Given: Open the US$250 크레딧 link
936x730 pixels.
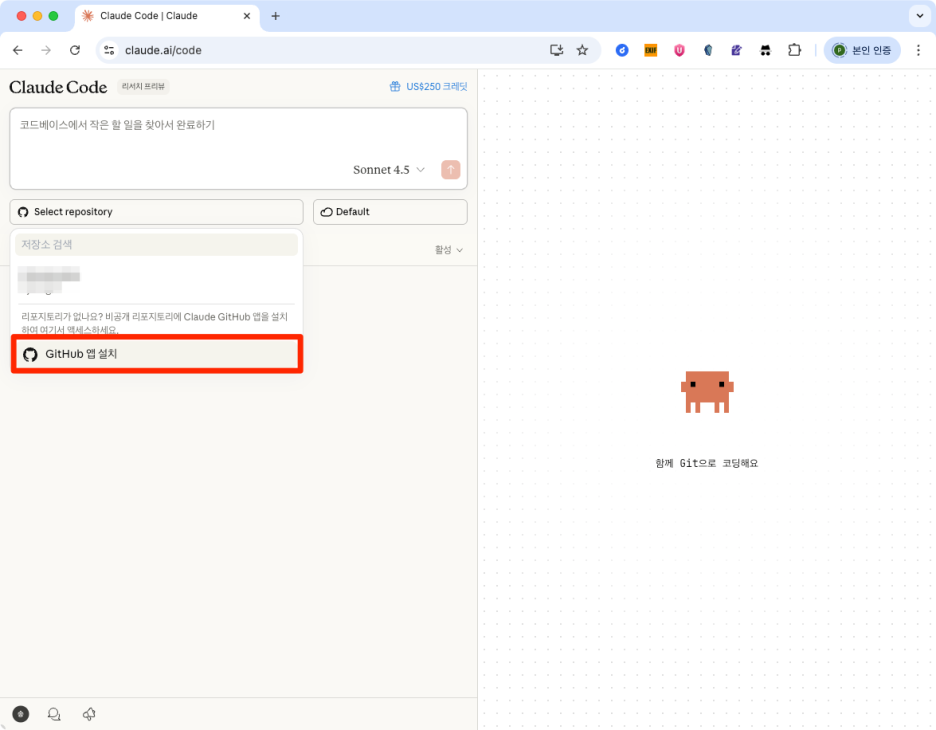Looking at the screenshot, I should [436, 87].
